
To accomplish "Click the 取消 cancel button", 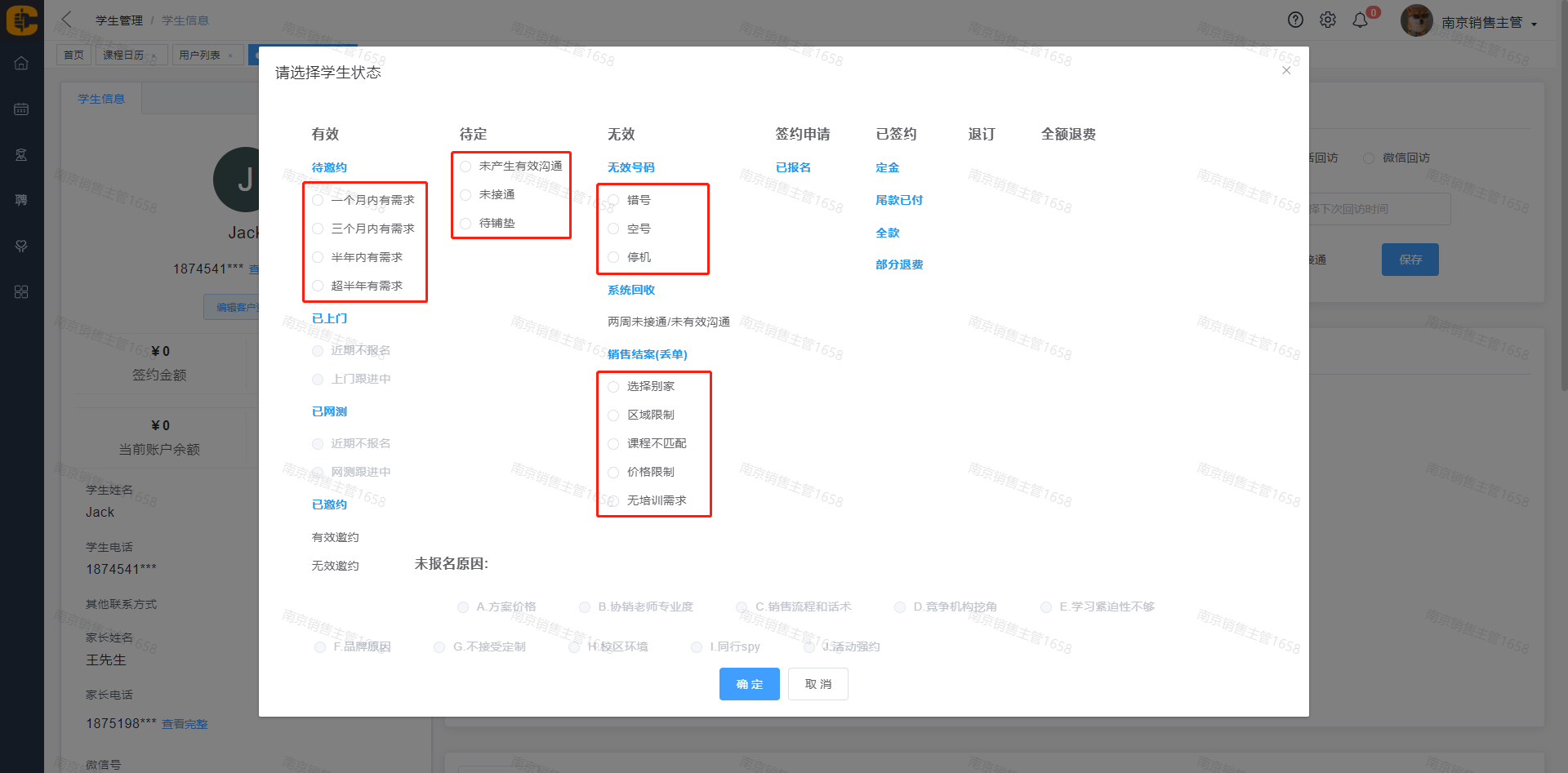I will 817,684.
